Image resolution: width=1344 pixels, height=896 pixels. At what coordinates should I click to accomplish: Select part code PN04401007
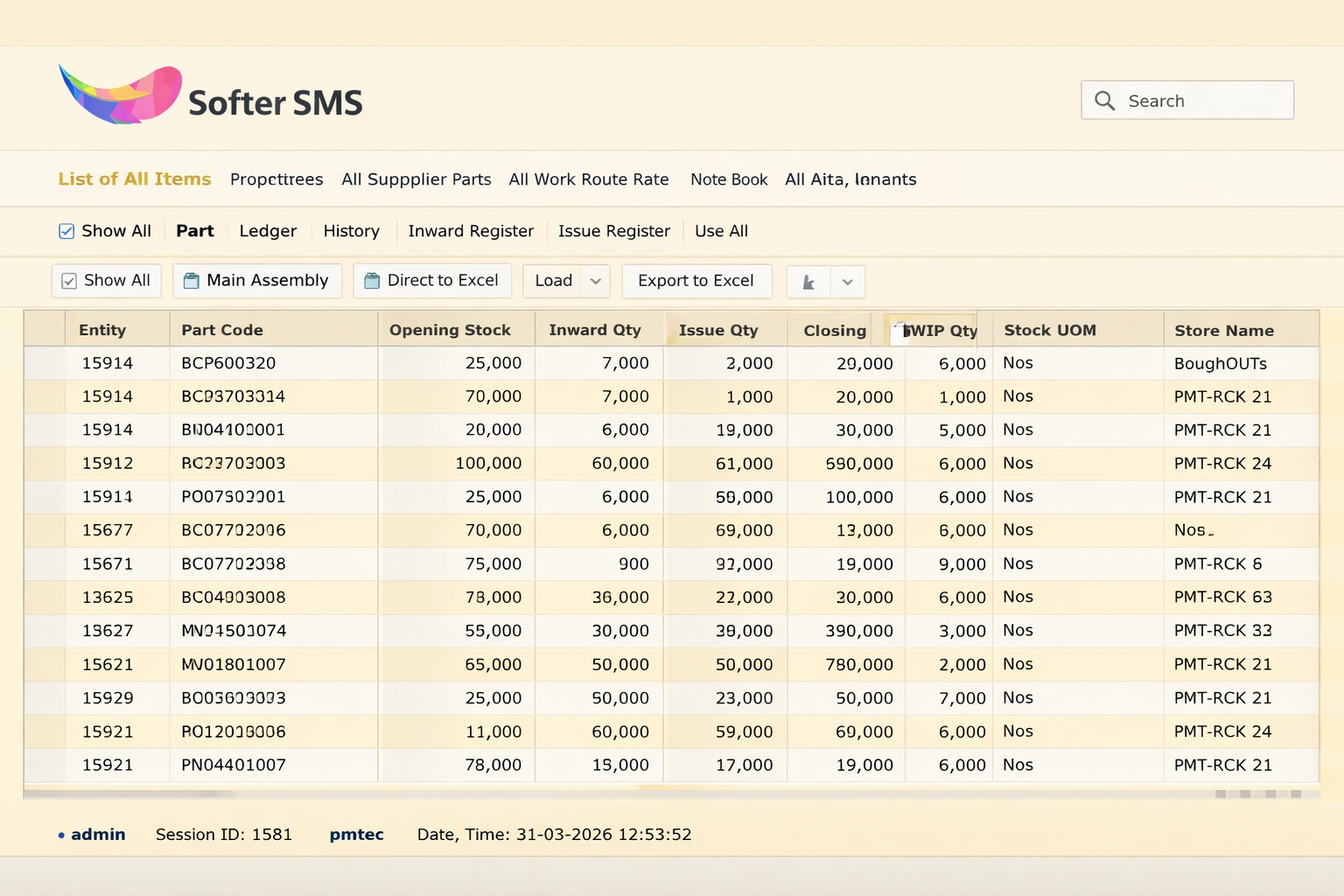(234, 765)
